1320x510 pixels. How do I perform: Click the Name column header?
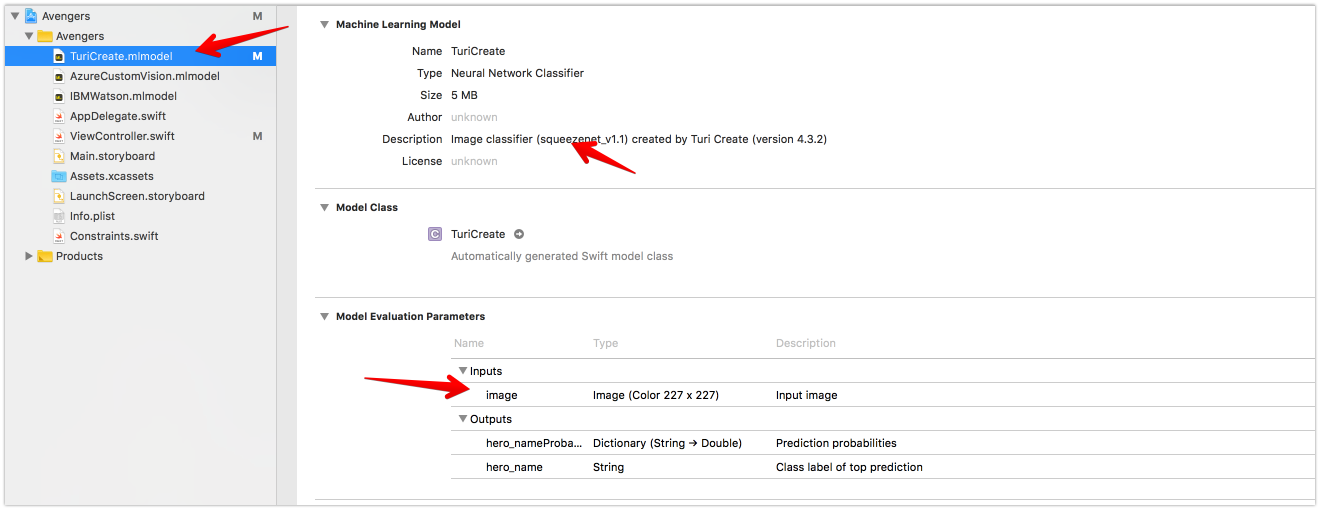(x=469, y=343)
